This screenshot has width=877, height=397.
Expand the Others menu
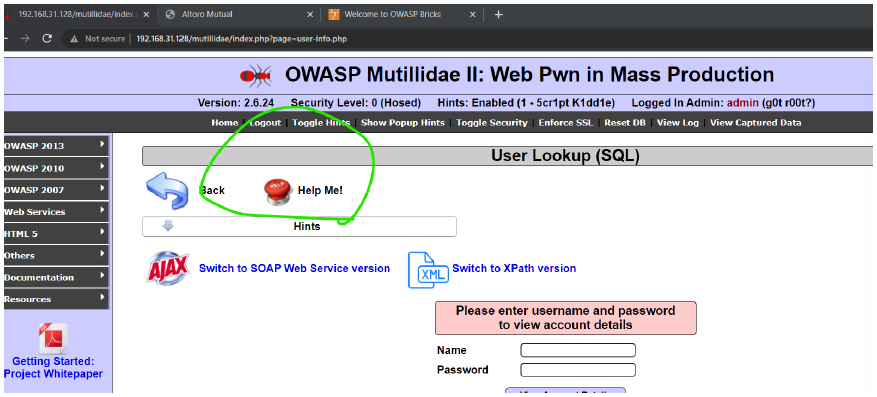click(x=56, y=256)
